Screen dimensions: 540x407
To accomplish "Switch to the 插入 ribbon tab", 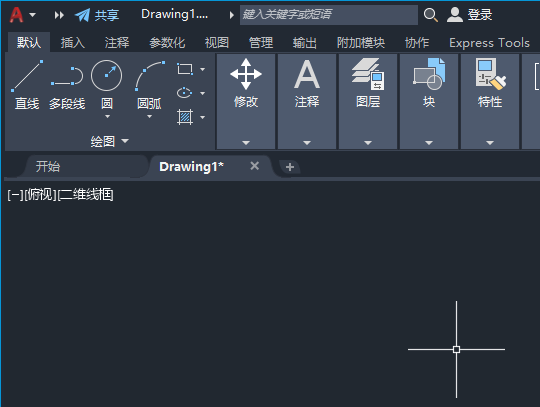I will [x=73, y=43].
